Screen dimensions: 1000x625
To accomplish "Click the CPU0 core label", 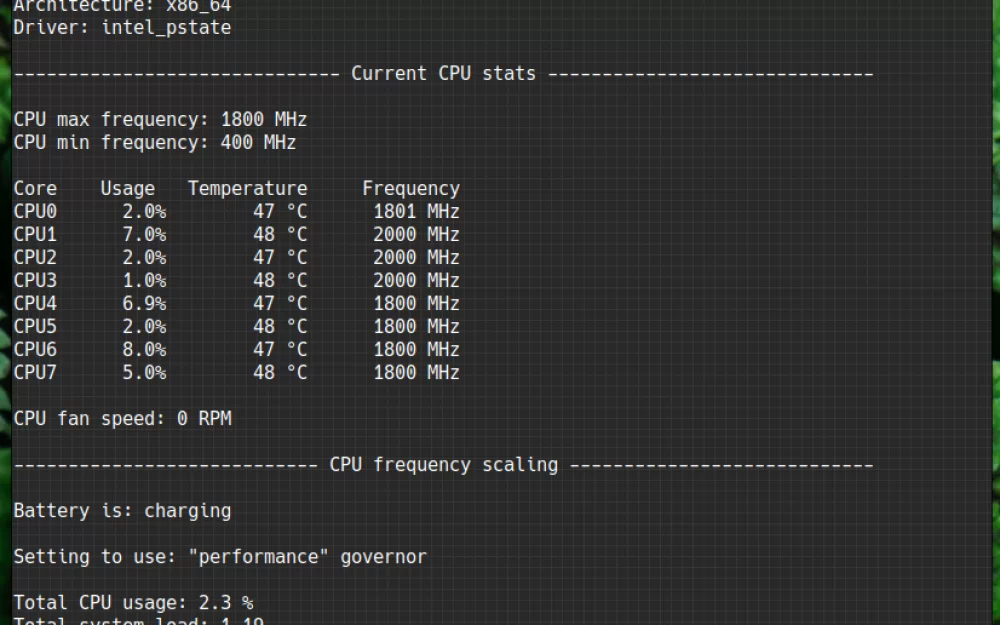I will tap(35, 212).
